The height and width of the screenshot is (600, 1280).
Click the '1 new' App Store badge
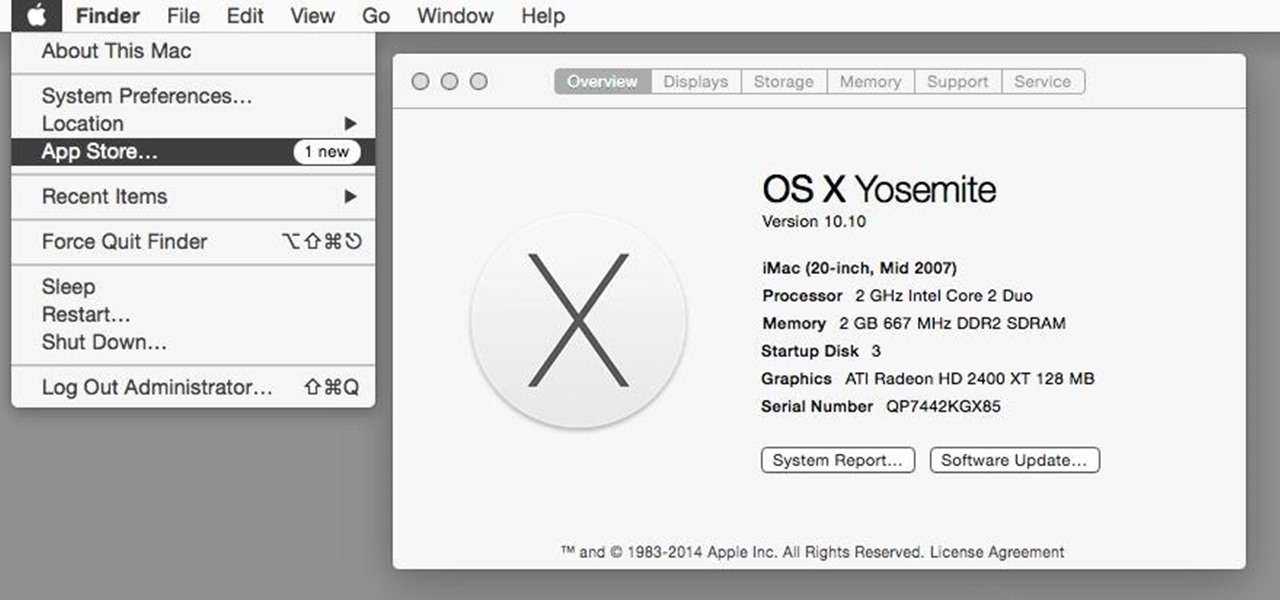click(x=327, y=152)
